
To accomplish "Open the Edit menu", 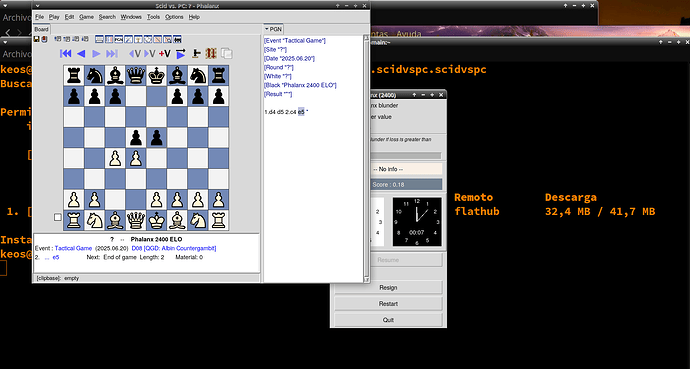I will pyautogui.click(x=70, y=17).
